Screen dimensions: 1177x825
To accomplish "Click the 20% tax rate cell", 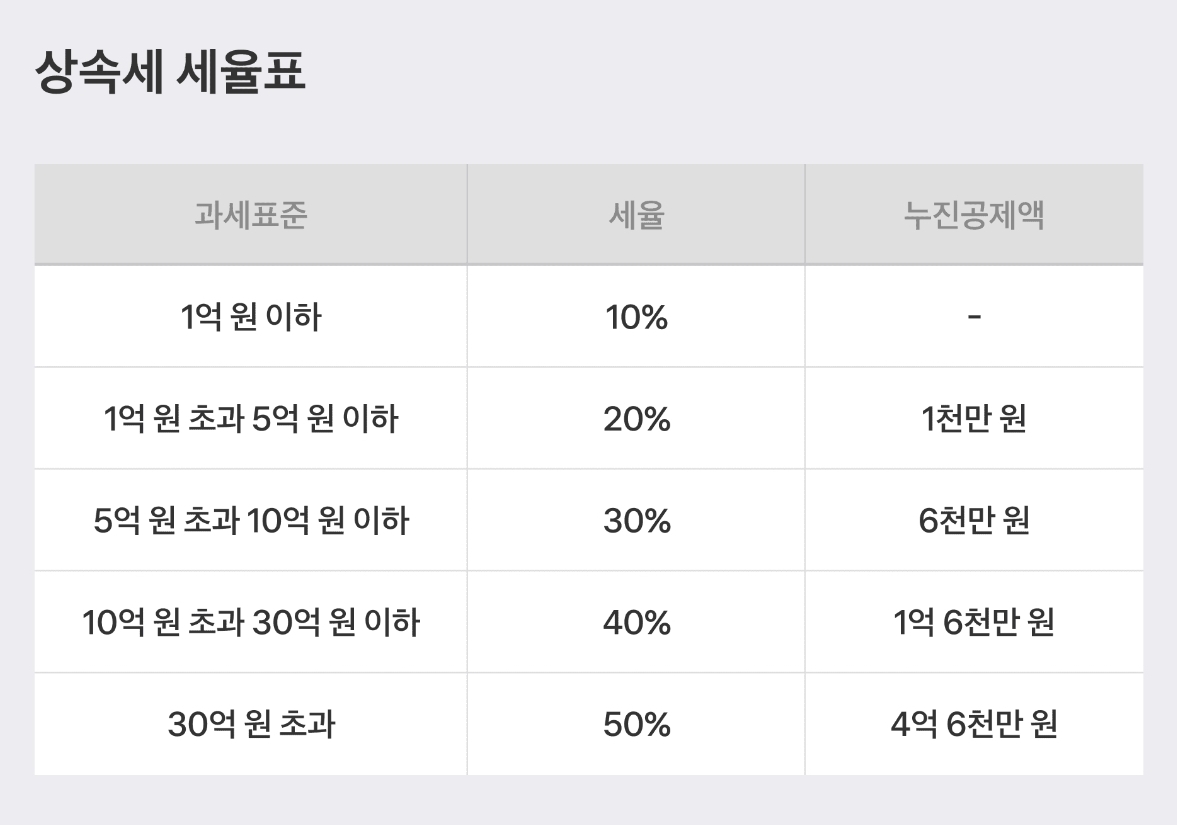I will coord(636,420).
